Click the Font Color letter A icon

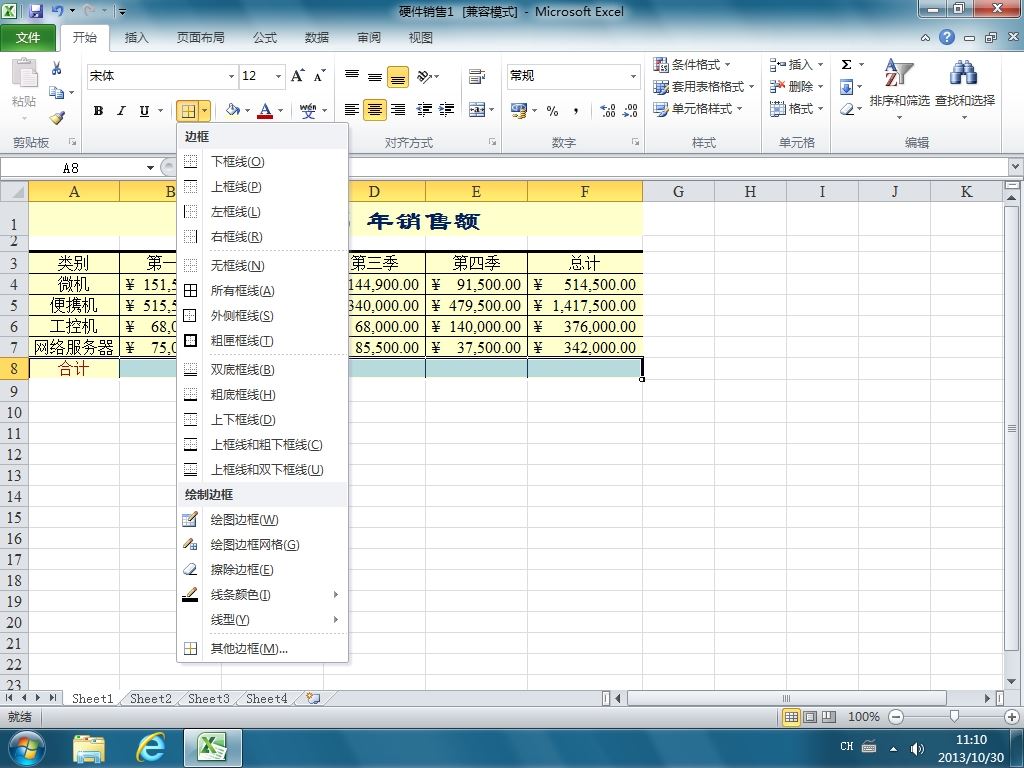(265, 110)
